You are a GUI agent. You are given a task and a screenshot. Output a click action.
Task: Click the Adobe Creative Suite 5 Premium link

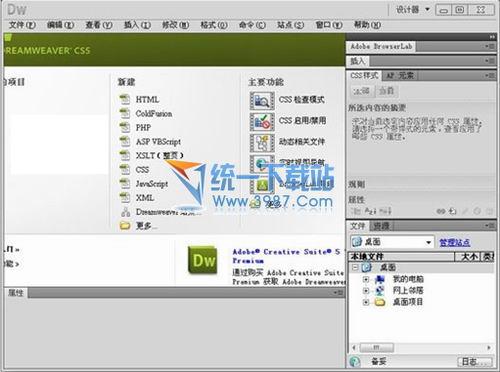pos(286,256)
